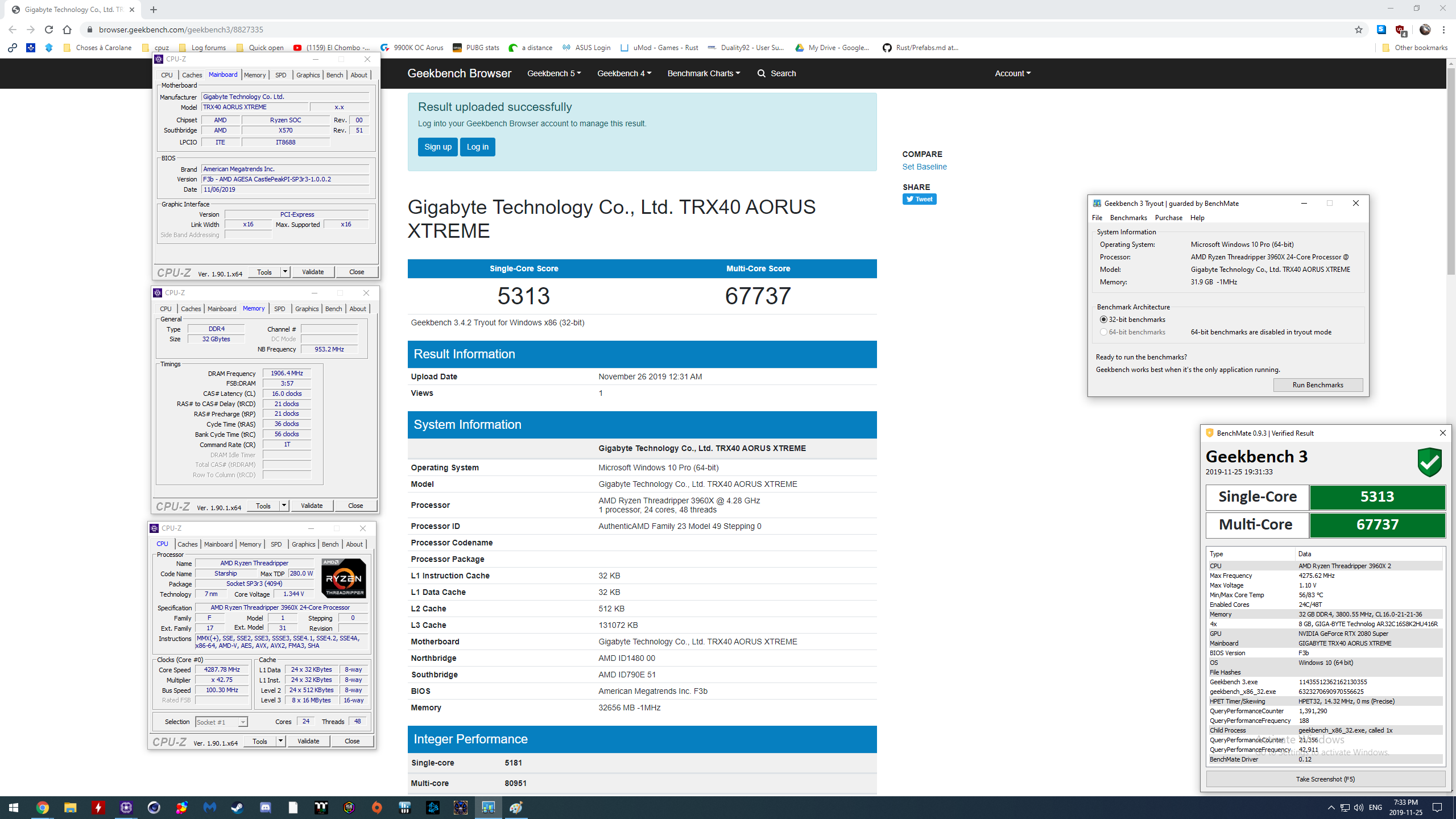
Task: Click the Geekbench search magnifier icon
Action: pyautogui.click(x=762, y=73)
